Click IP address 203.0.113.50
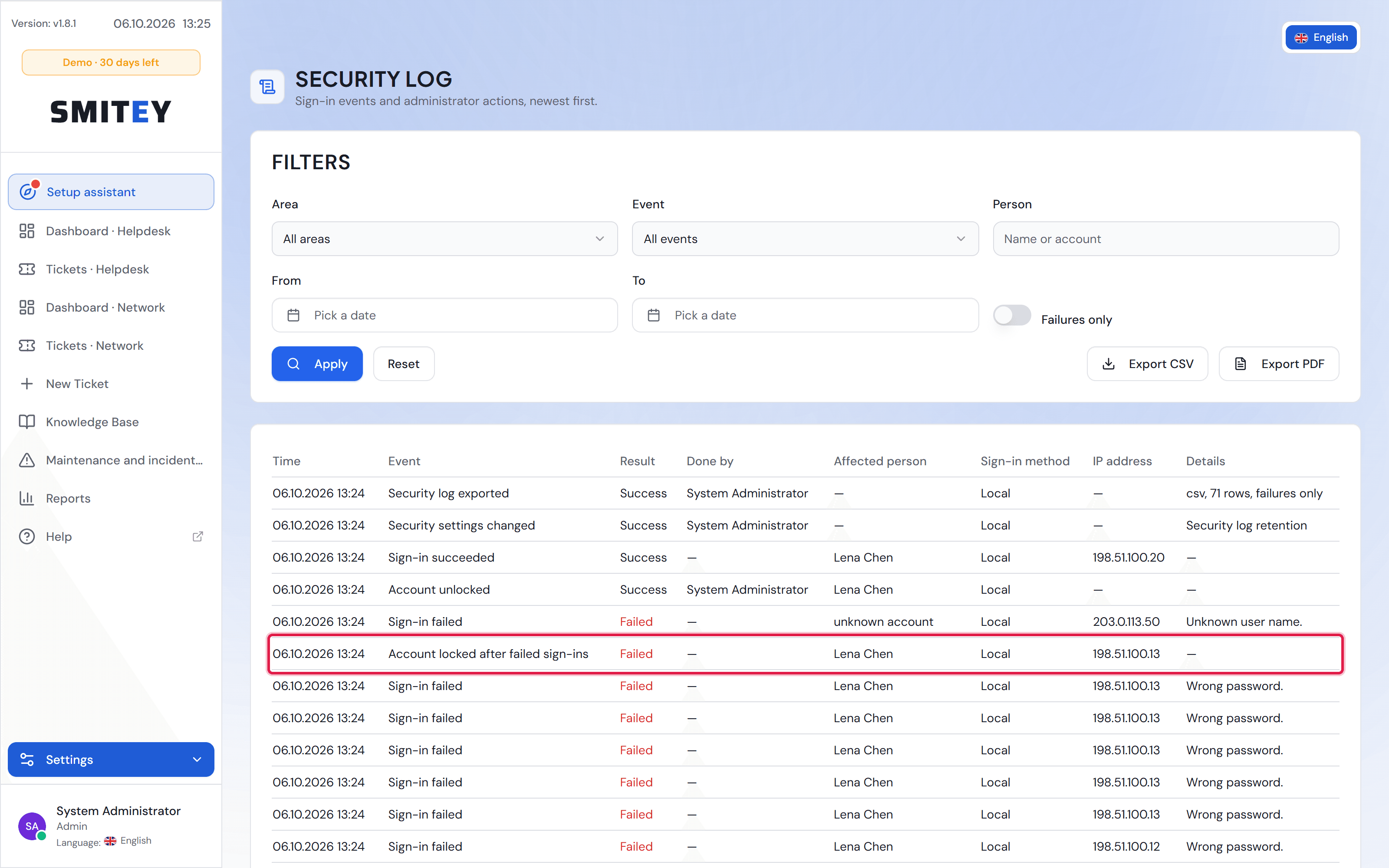The width and height of the screenshot is (1389, 868). 1126,622
